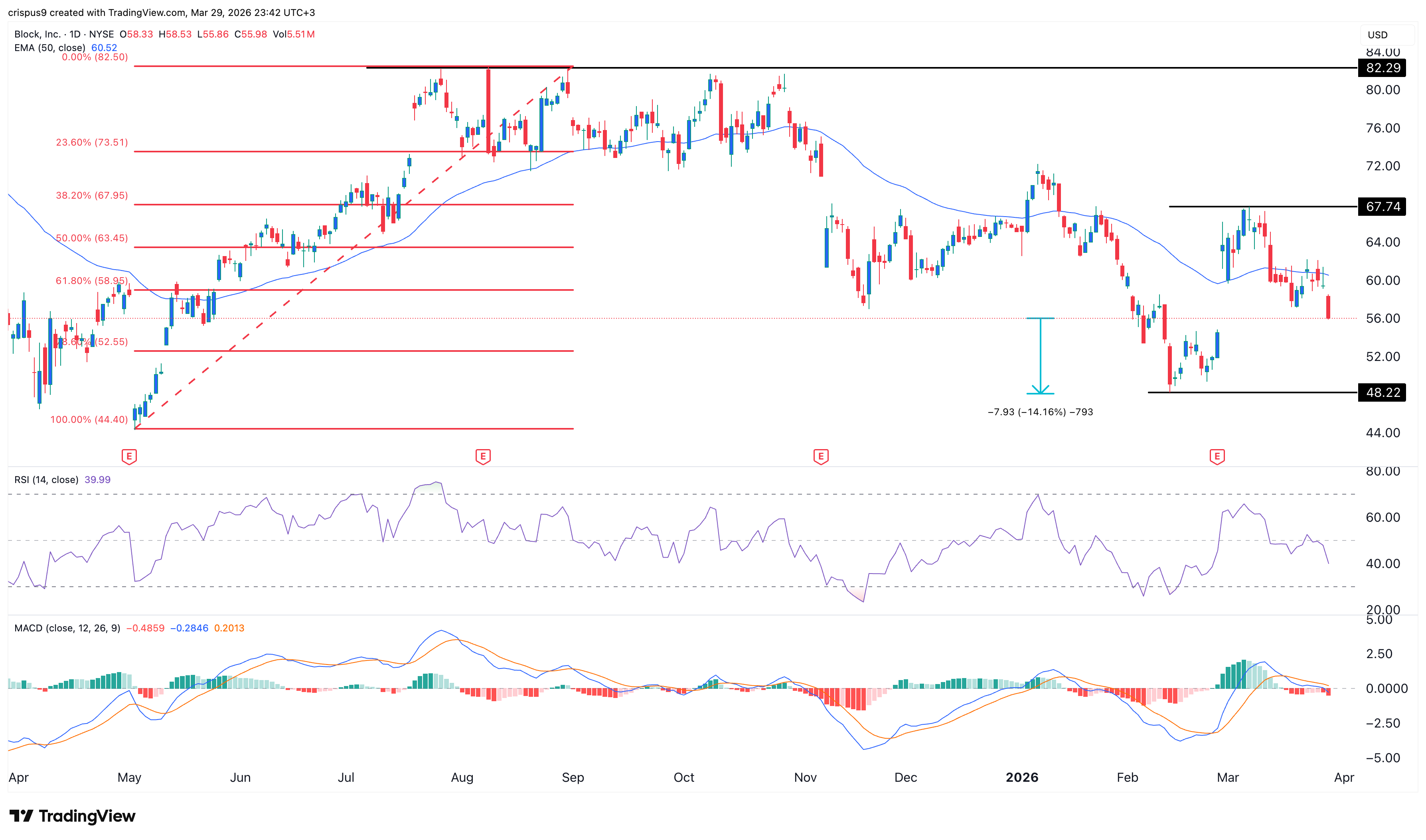The width and height of the screenshot is (1426, 840).
Task: Click the earnings marker near May
Action: 129,456
